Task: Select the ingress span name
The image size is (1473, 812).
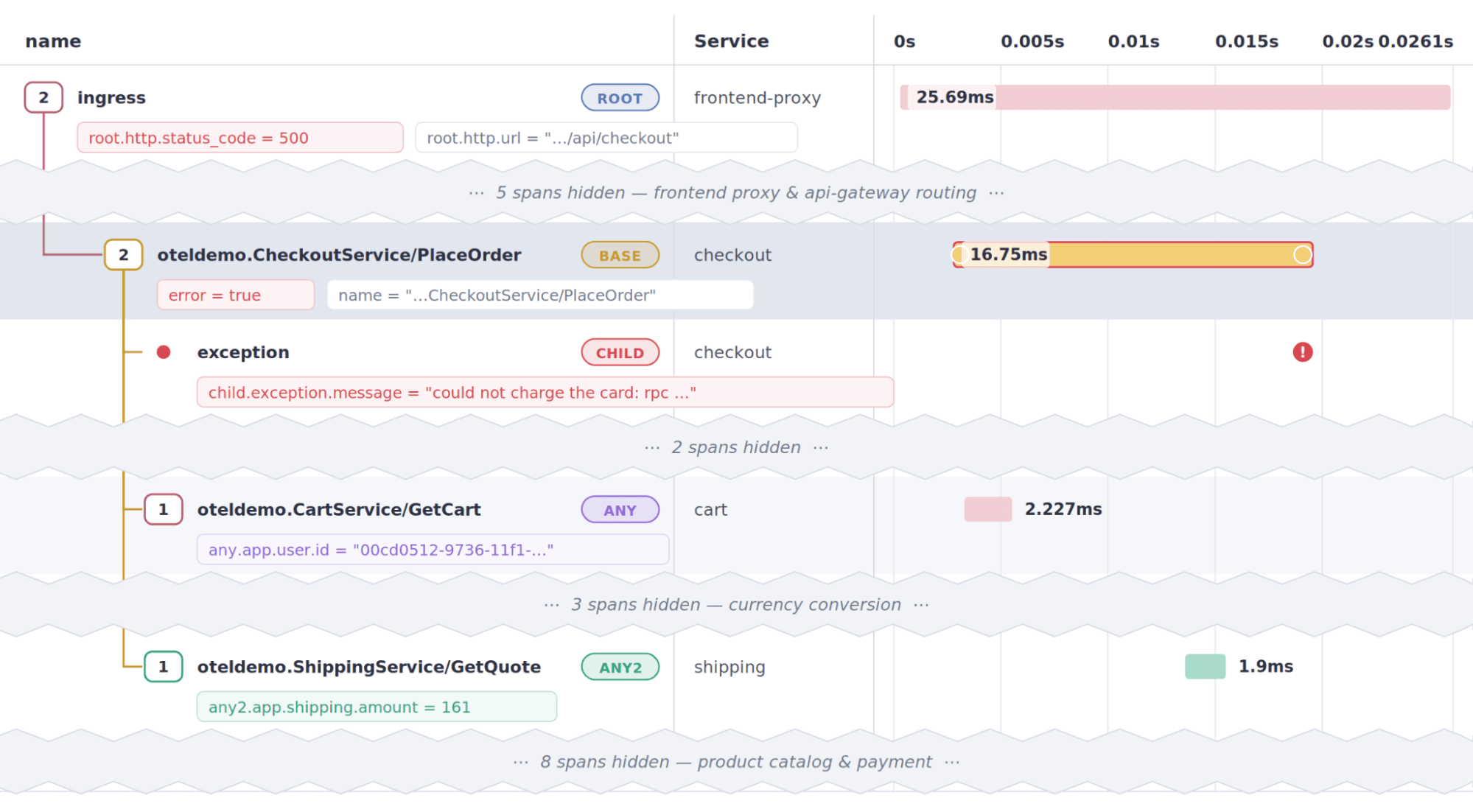Action: pyautogui.click(x=111, y=98)
